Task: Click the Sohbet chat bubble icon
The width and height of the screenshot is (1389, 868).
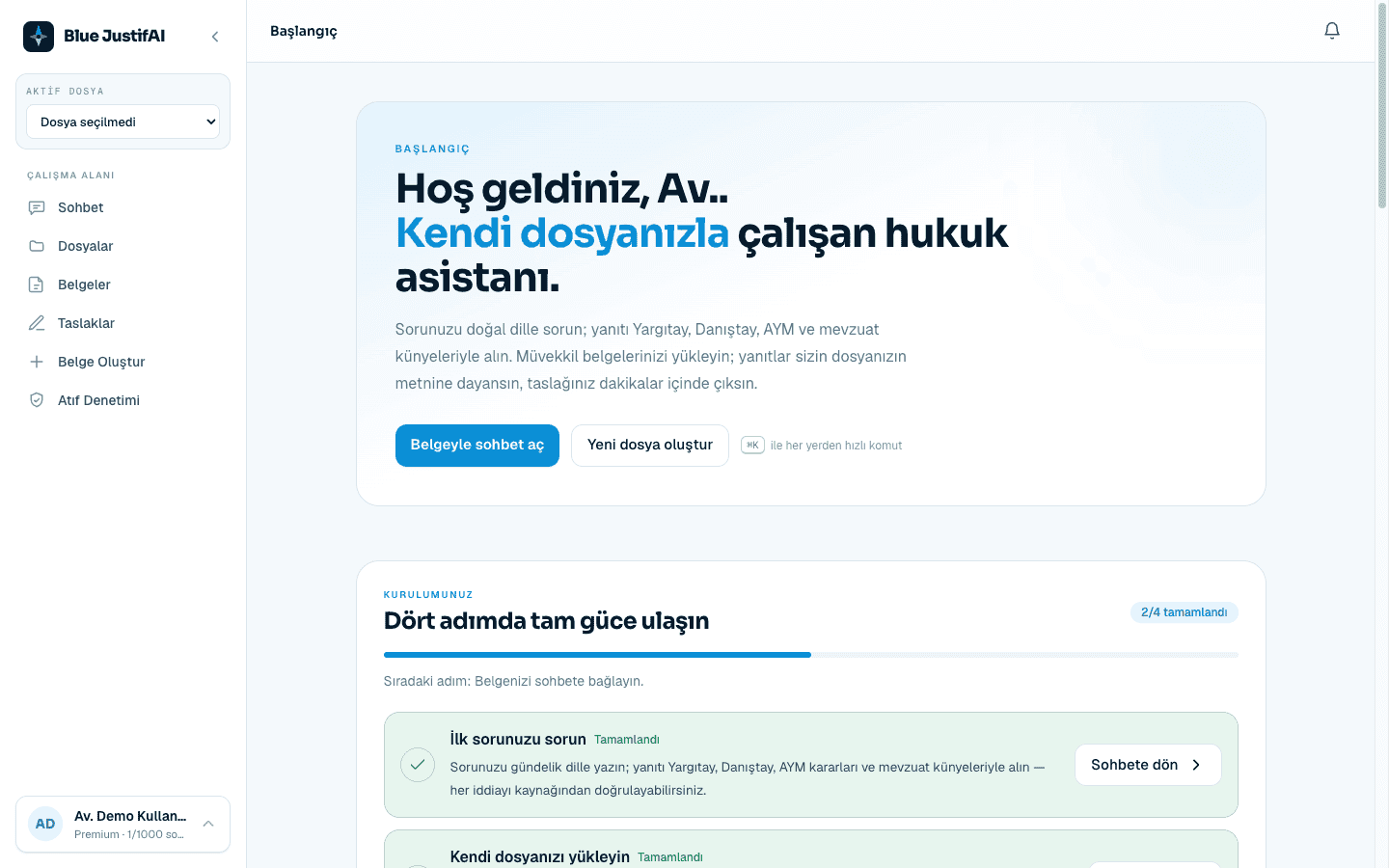Action: tap(37, 207)
